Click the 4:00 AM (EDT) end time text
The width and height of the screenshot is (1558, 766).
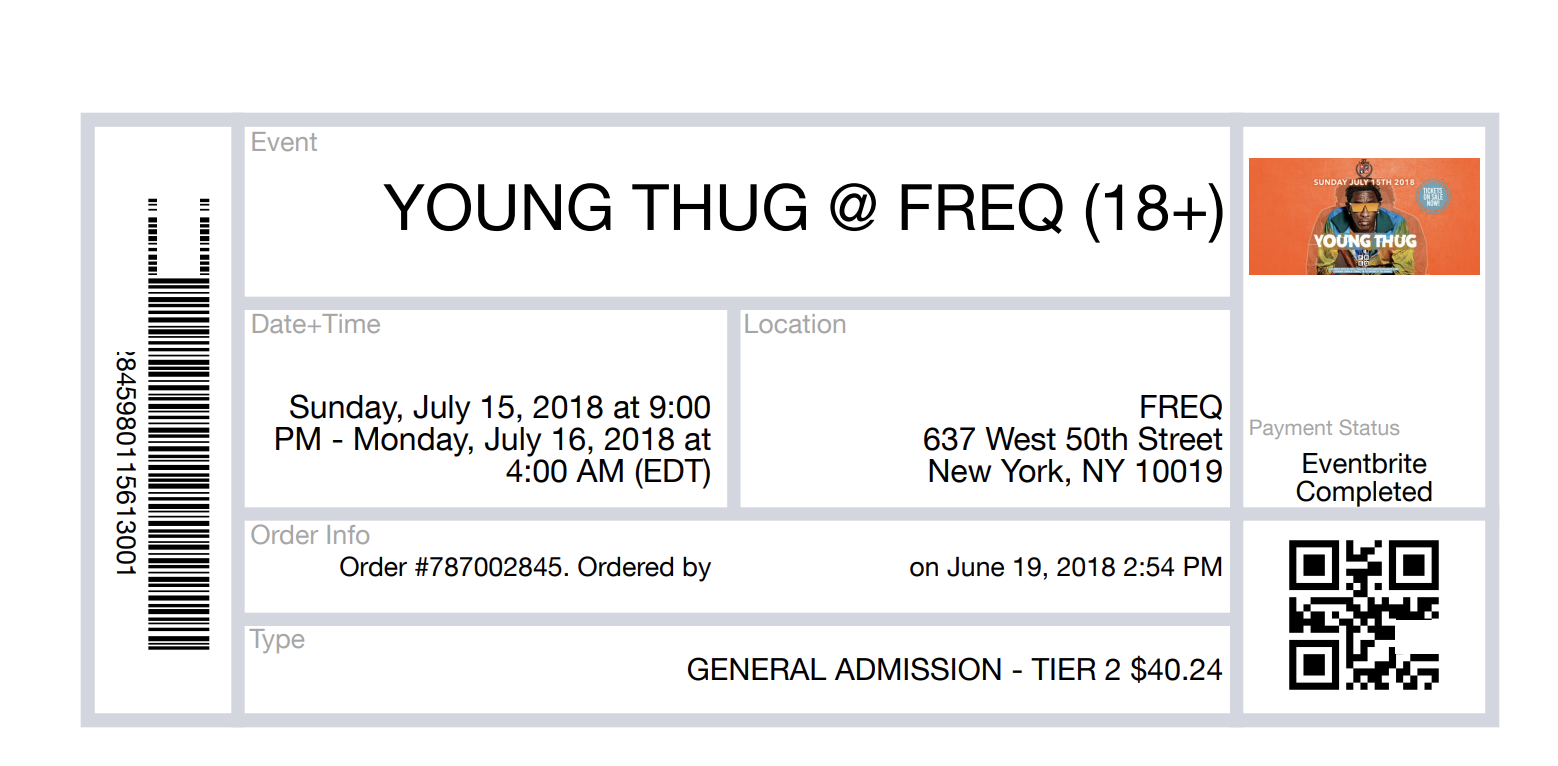[608, 471]
